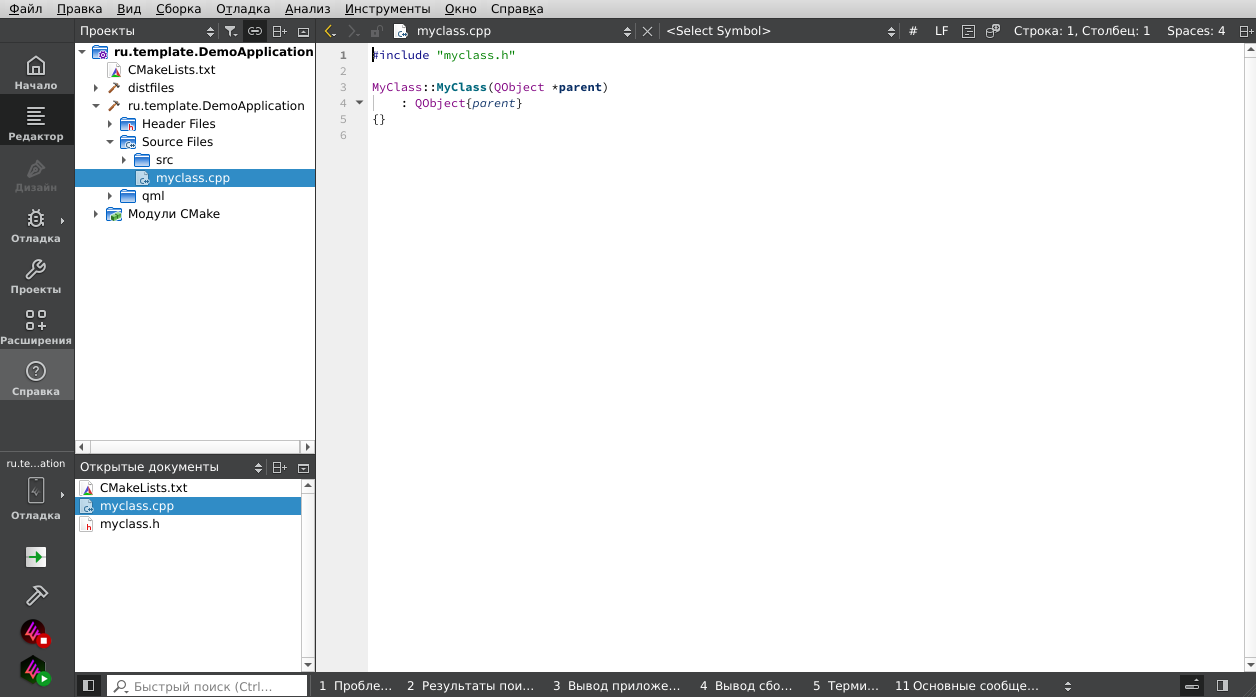The width and height of the screenshot is (1256, 697).
Task: Click the LF line ending button
Action: pyautogui.click(x=941, y=31)
